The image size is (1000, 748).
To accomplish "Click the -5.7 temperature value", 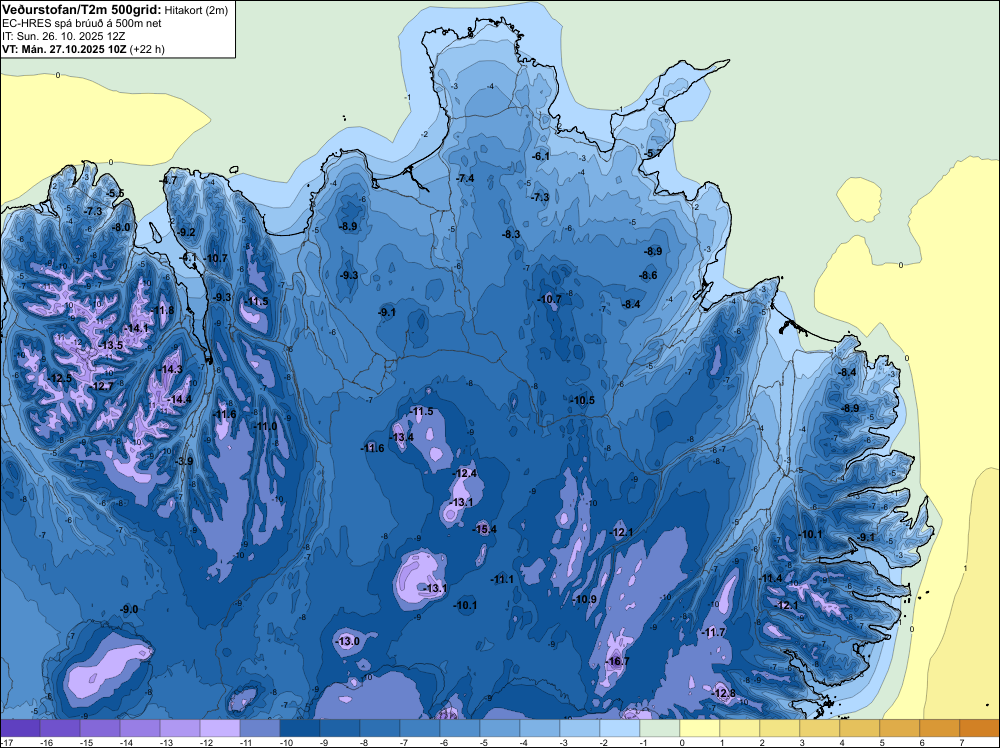I will point(652,154).
